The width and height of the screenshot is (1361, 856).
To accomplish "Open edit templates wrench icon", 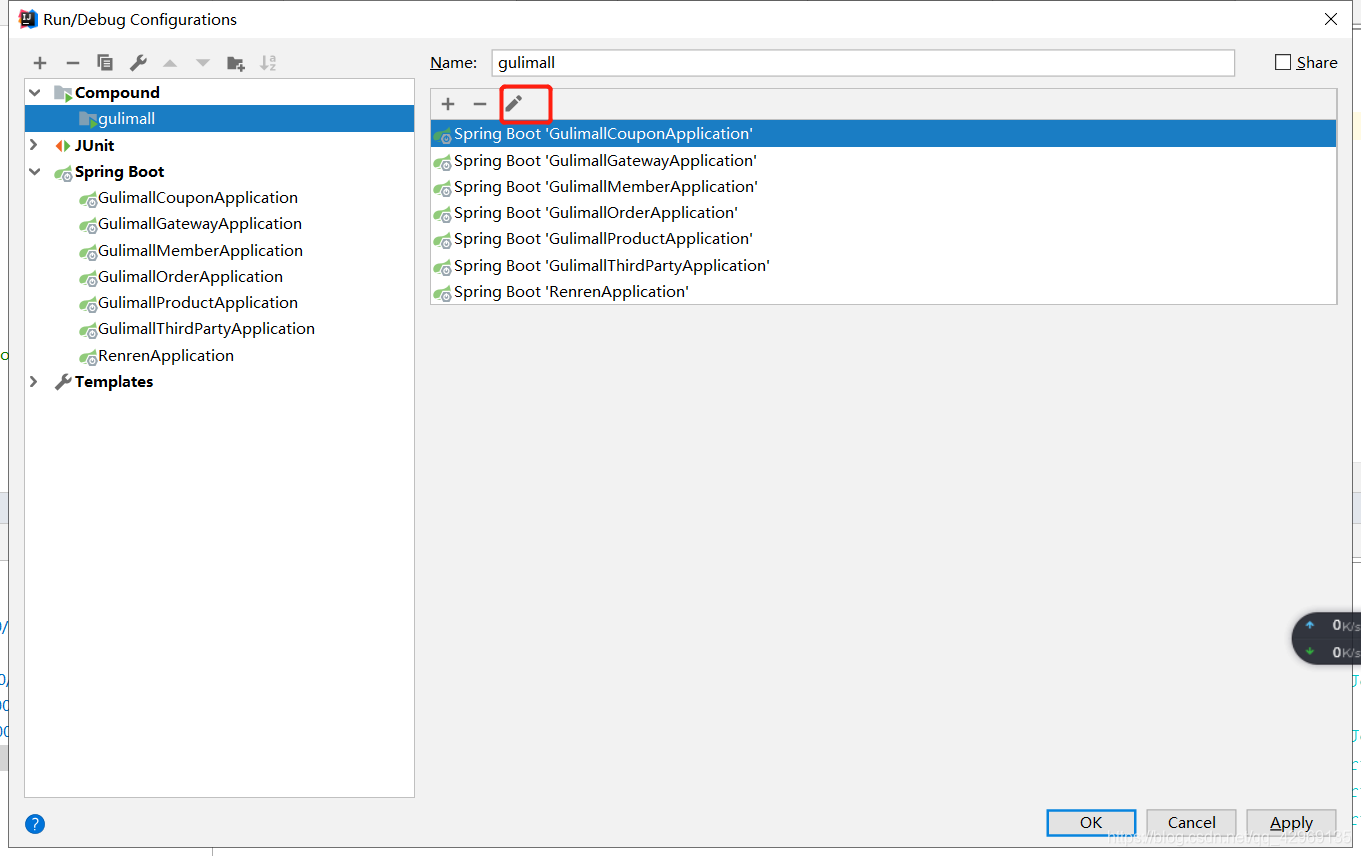I will pyautogui.click(x=138, y=63).
